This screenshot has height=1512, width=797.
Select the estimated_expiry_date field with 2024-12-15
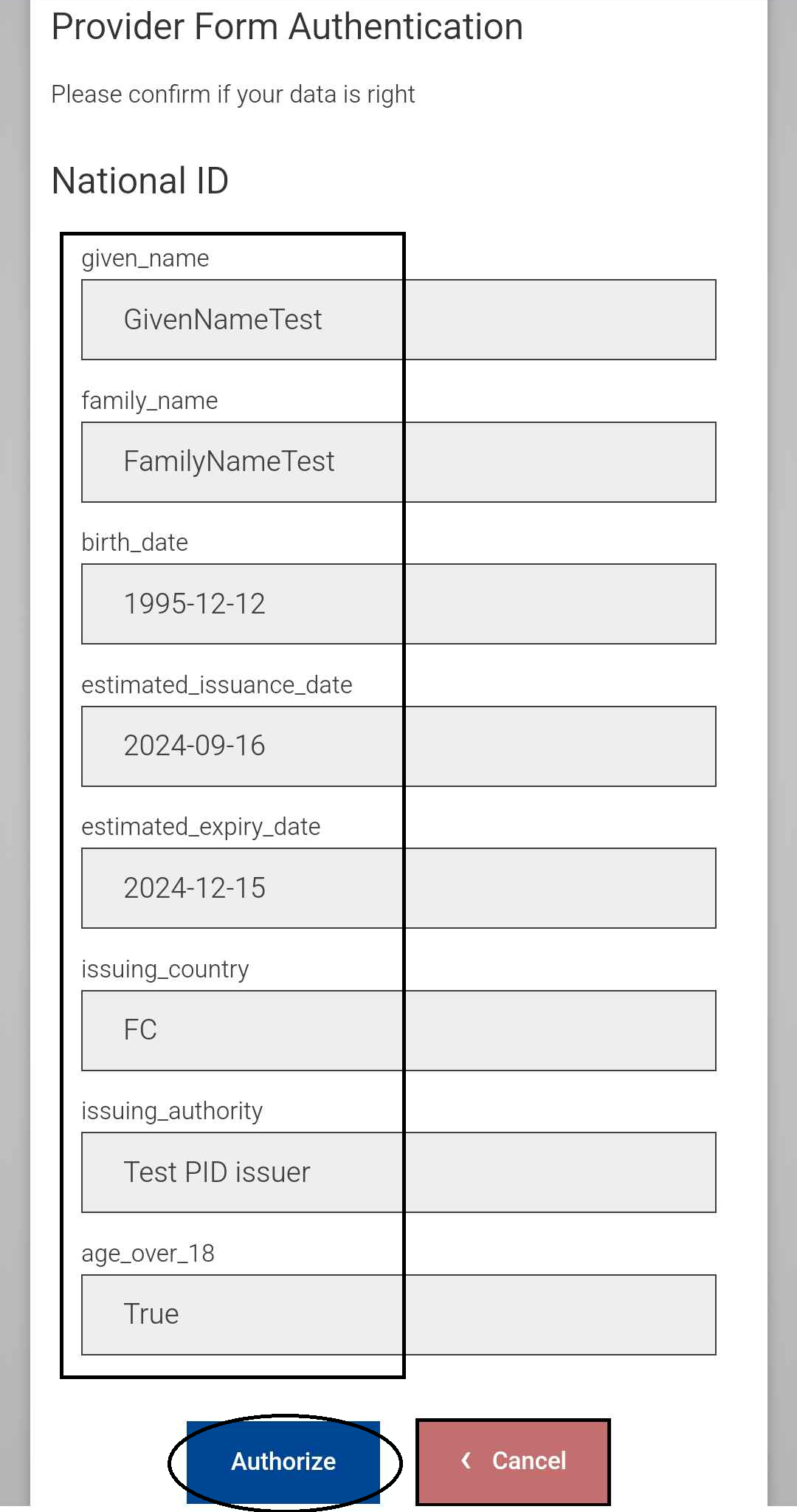coord(398,888)
